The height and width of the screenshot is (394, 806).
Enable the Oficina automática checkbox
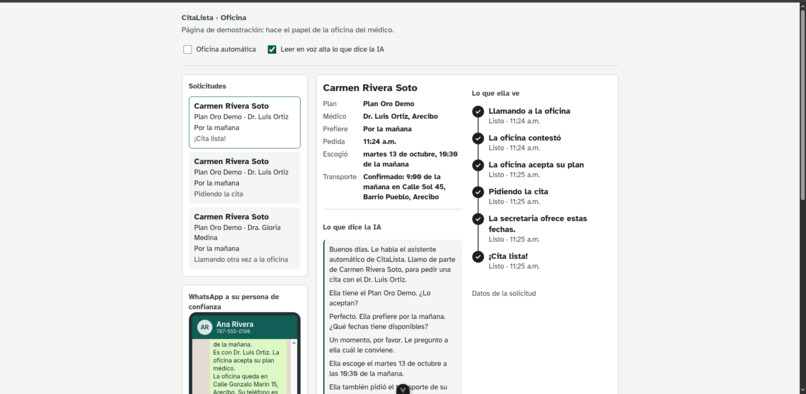point(188,49)
